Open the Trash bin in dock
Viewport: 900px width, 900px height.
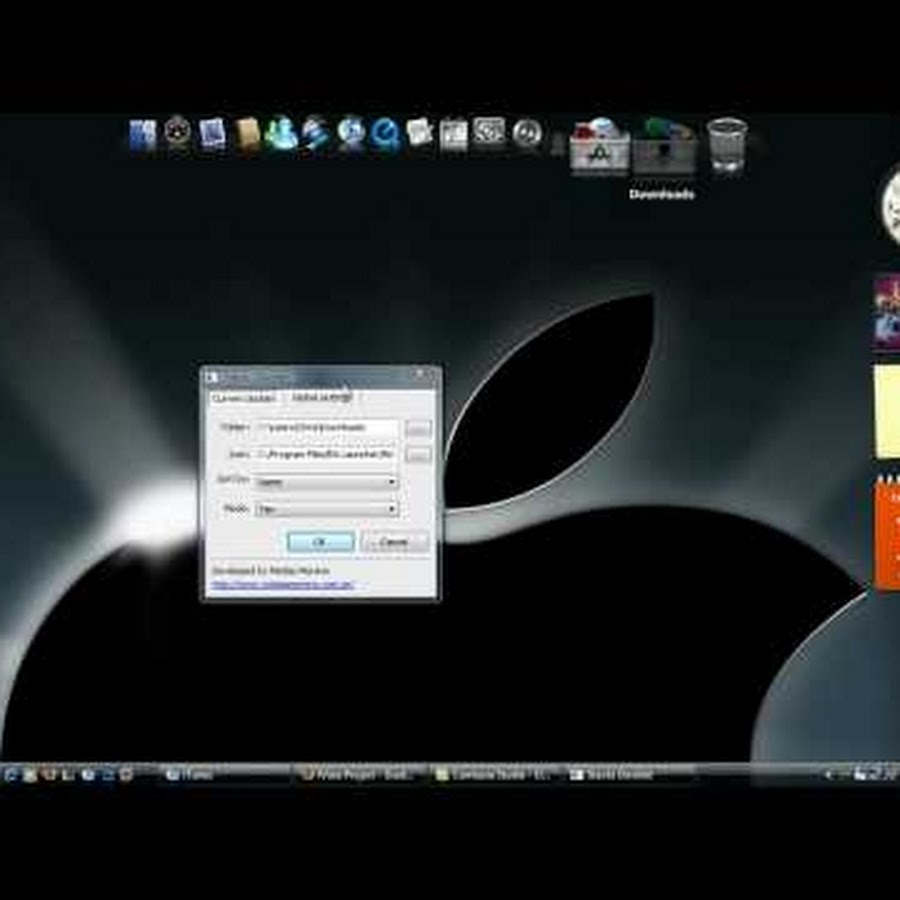[x=726, y=145]
